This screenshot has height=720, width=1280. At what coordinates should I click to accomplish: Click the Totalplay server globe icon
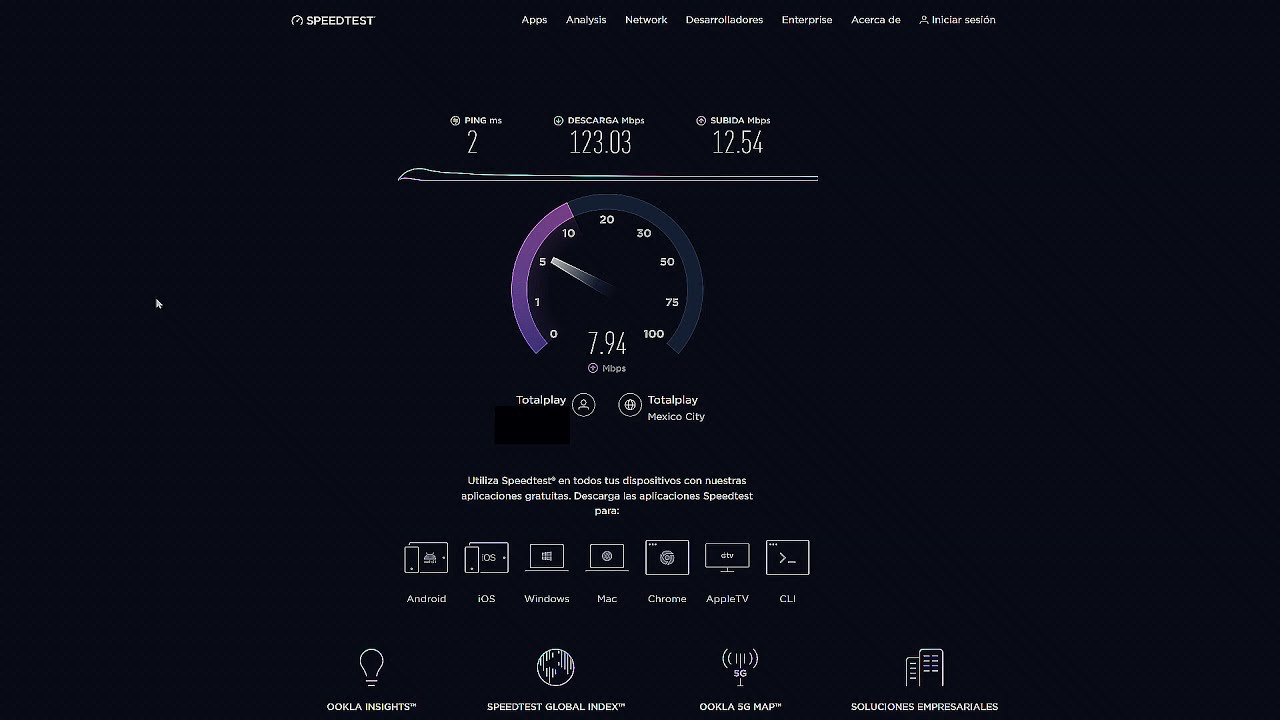coord(630,404)
